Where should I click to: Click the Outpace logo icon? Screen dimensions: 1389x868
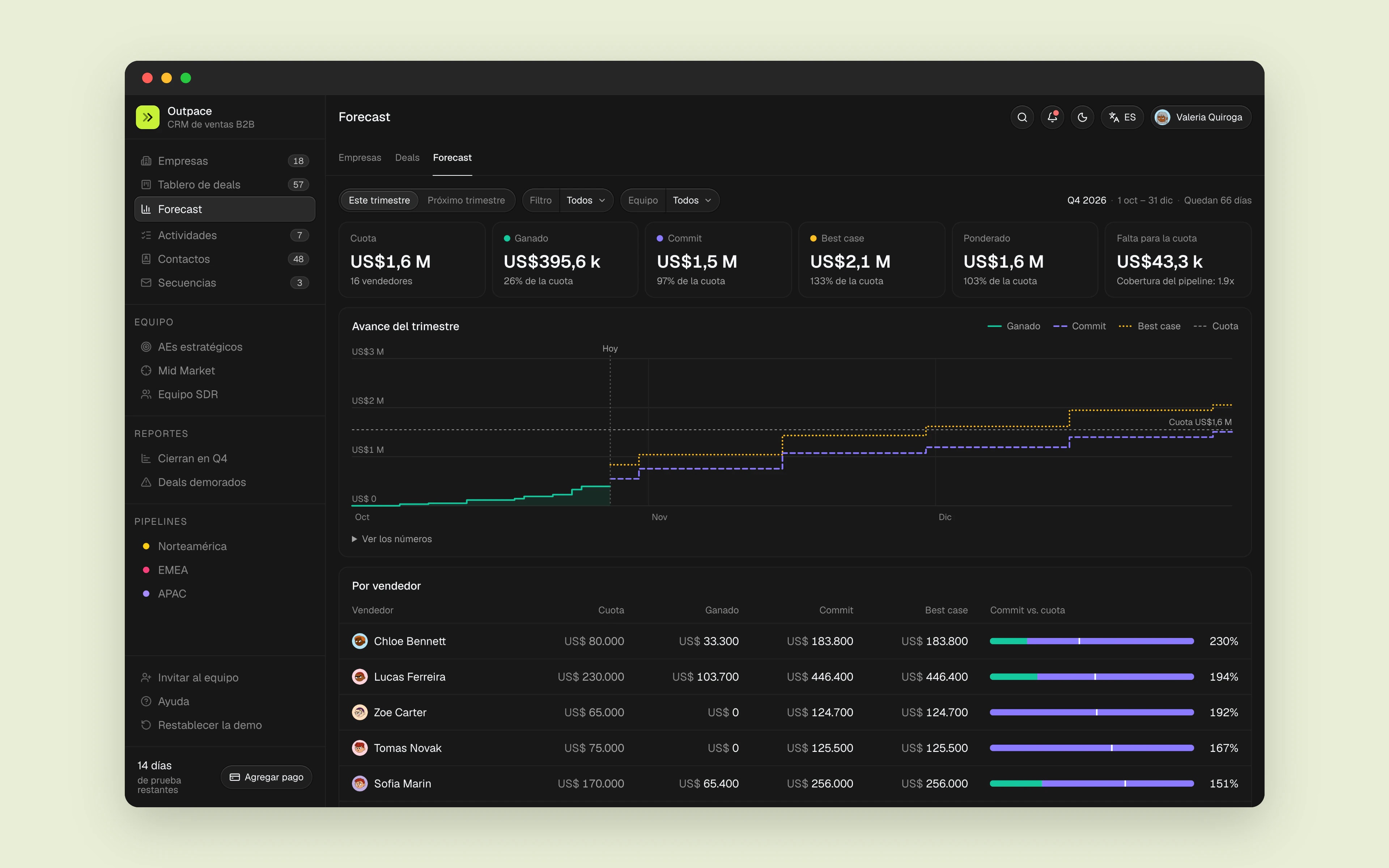(148, 117)
